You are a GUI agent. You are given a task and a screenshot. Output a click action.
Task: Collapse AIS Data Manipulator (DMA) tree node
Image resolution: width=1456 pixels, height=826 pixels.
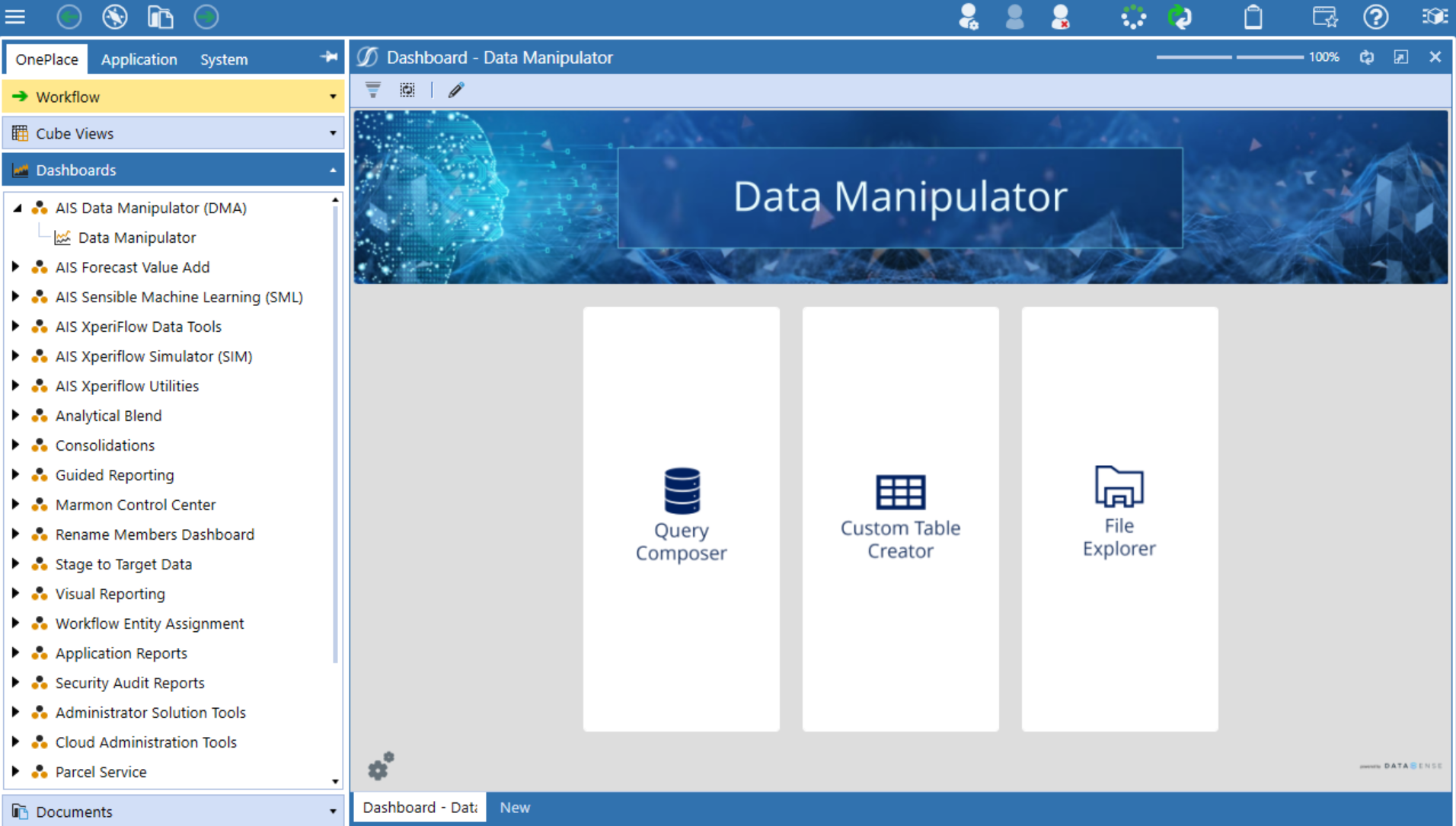click(17, 208)
